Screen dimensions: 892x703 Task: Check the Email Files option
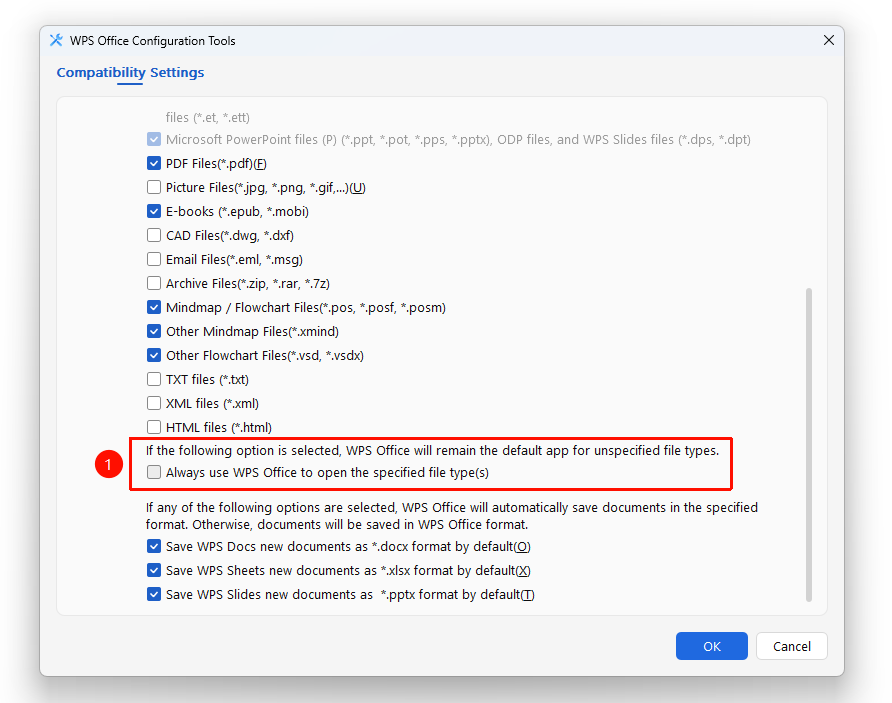tap(154, 259)
